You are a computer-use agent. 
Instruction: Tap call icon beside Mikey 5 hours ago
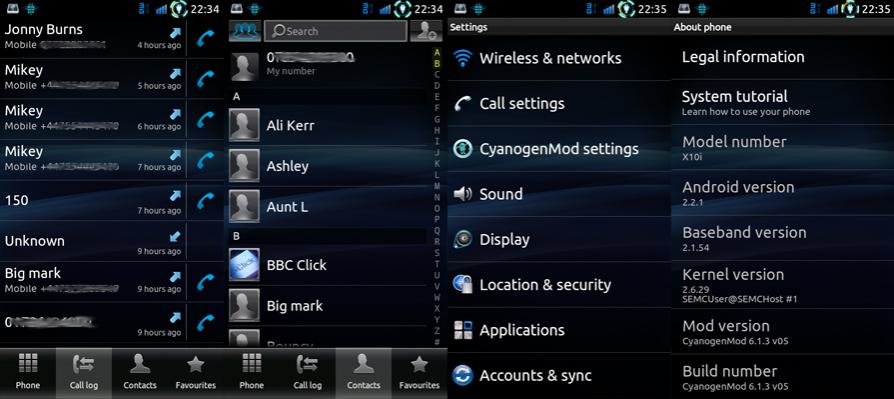[205, 78]
